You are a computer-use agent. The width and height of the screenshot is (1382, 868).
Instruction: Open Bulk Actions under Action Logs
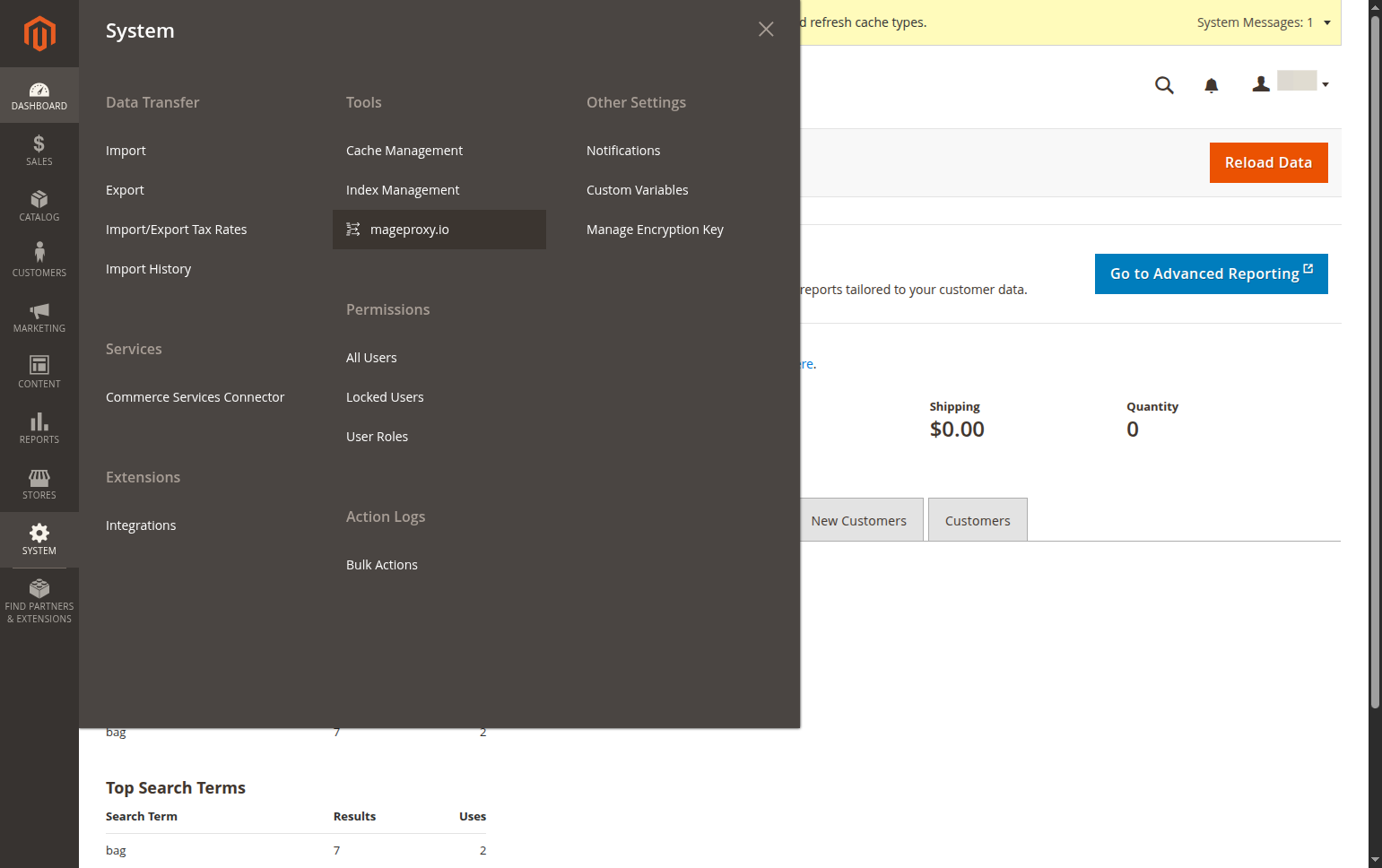point(382,565)
